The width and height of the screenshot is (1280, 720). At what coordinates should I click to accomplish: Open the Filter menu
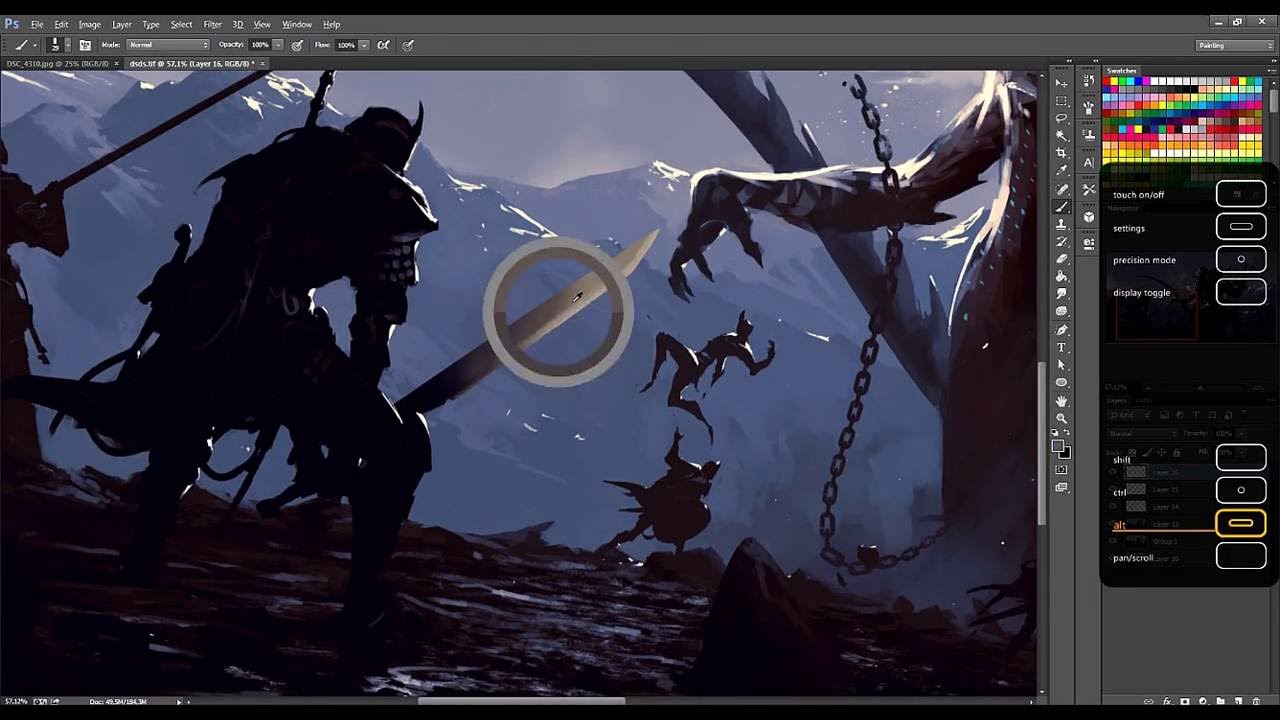point(213,24)
